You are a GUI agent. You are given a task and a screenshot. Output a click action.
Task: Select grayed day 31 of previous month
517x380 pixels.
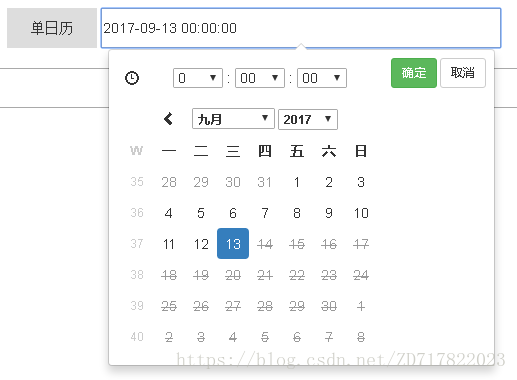(x=265, y=182)
